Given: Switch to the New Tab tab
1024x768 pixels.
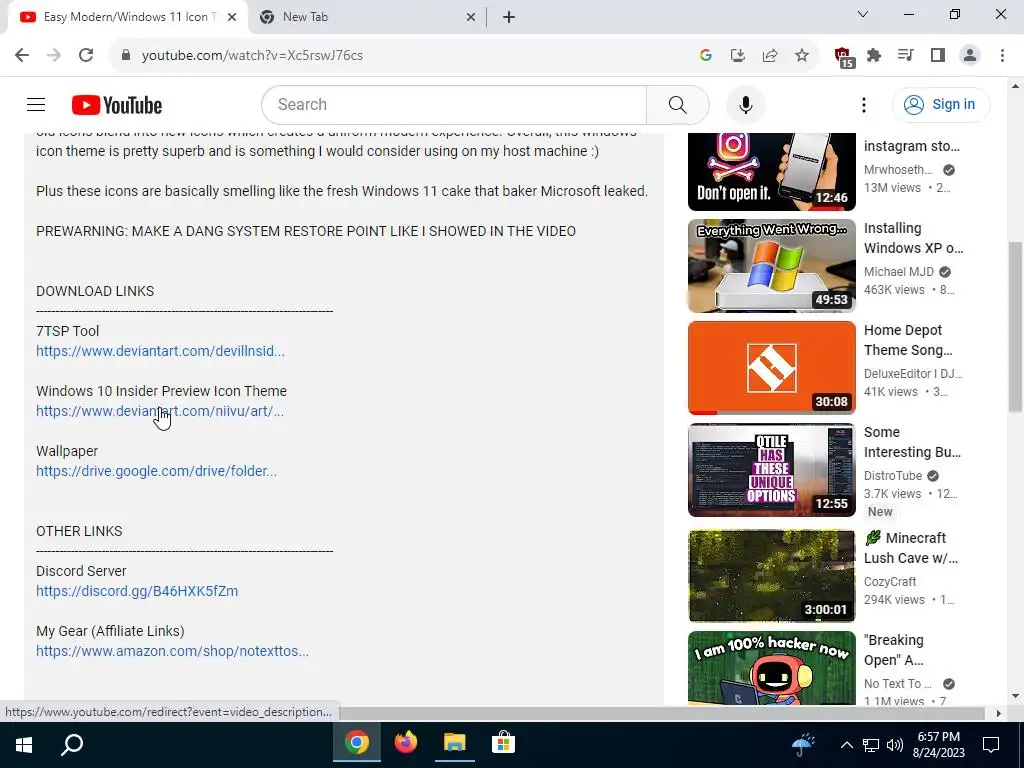Looking at the screenshot, I should point(366,17).
